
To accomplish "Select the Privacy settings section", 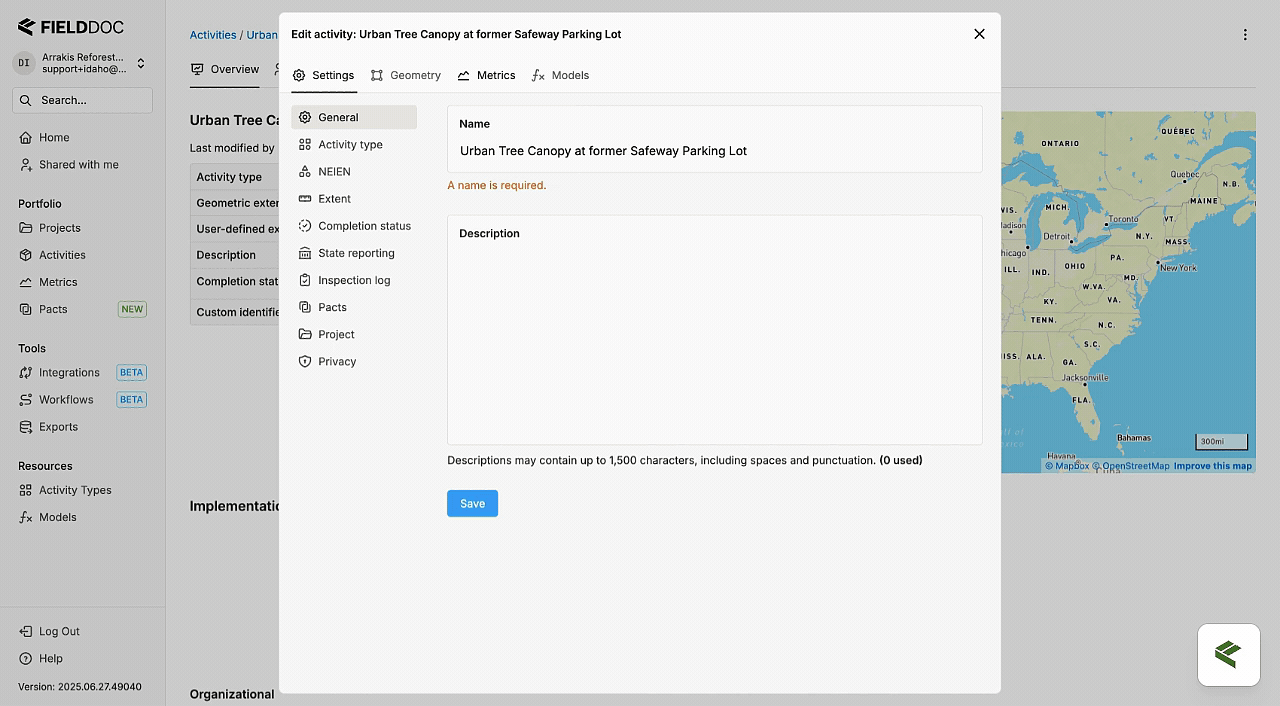I will (337, 362).
